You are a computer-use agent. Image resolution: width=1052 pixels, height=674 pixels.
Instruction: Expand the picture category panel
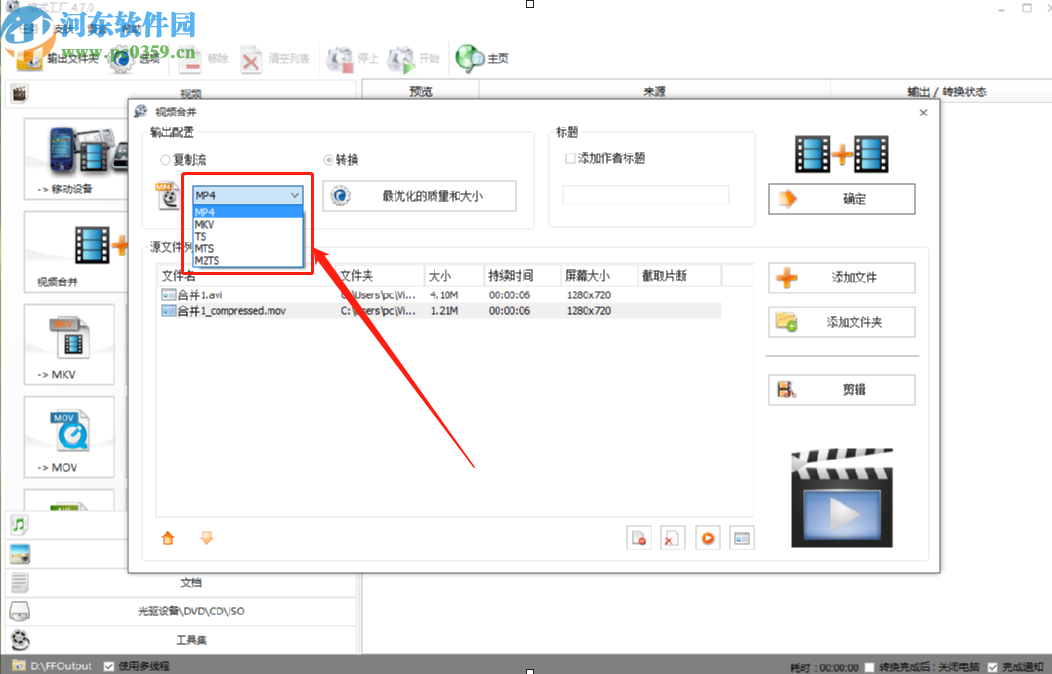pyautogui.click(x=20, y=553)
